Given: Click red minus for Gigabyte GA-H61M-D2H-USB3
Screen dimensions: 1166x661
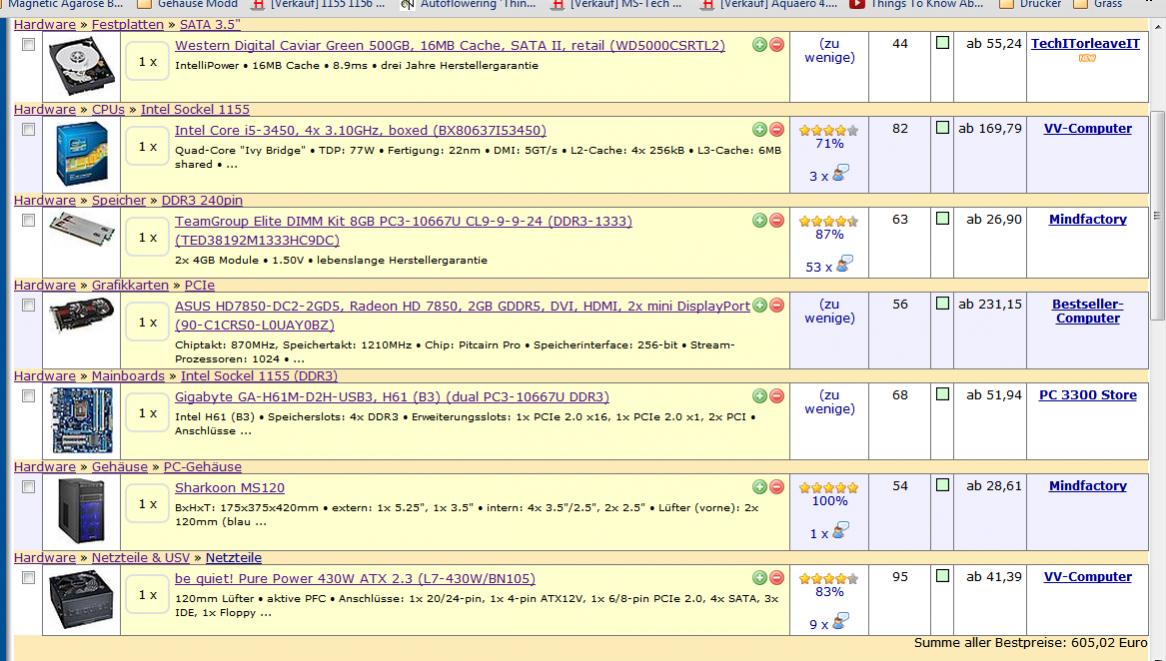Looking at the screenshot, I should pyautogui.click(x=776, y=396).
